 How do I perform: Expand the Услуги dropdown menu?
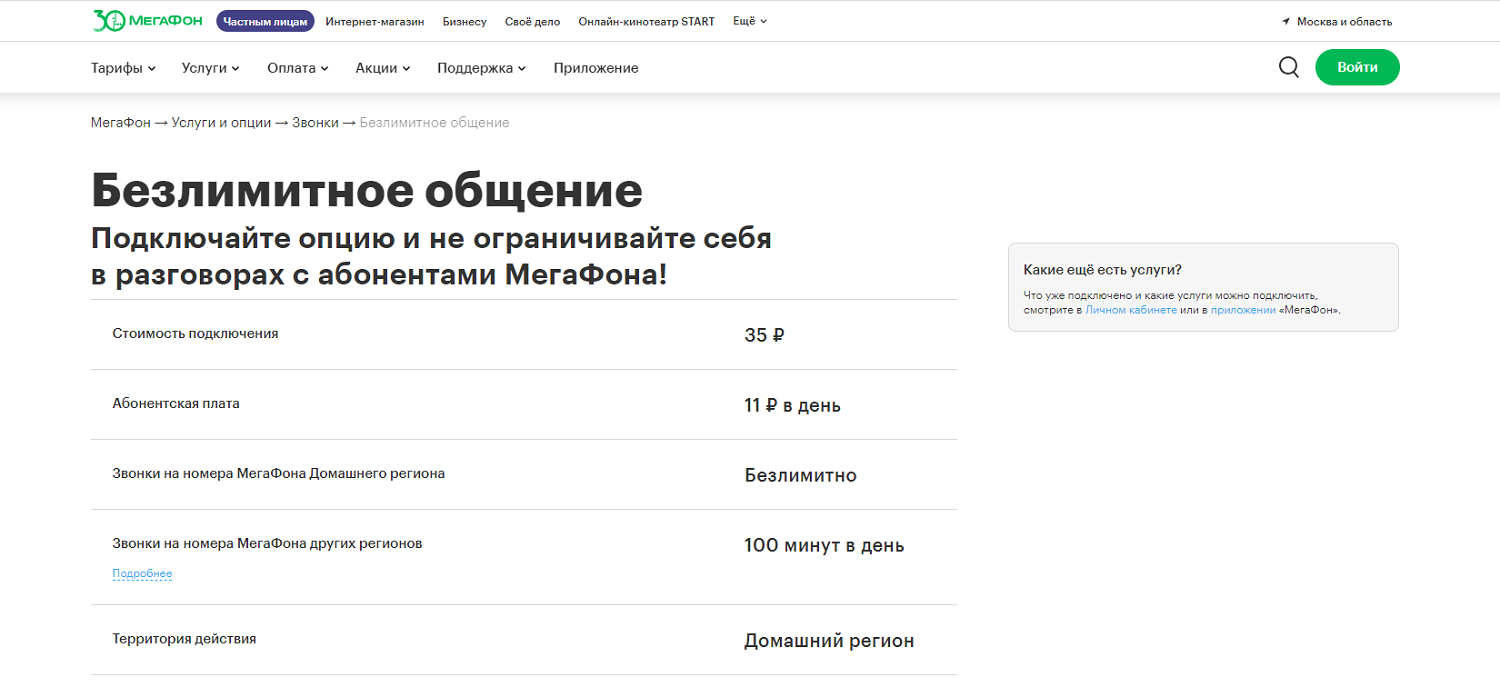coord(210,68)
